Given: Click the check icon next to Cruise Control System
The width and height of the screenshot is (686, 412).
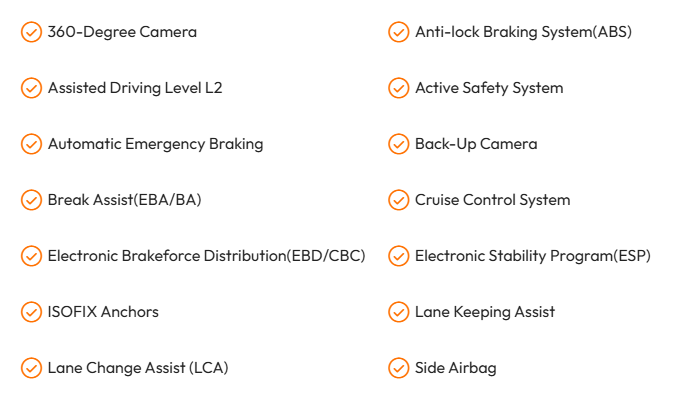Looking at the screenshot, I should pyautogui.click(x=399, y=200).
